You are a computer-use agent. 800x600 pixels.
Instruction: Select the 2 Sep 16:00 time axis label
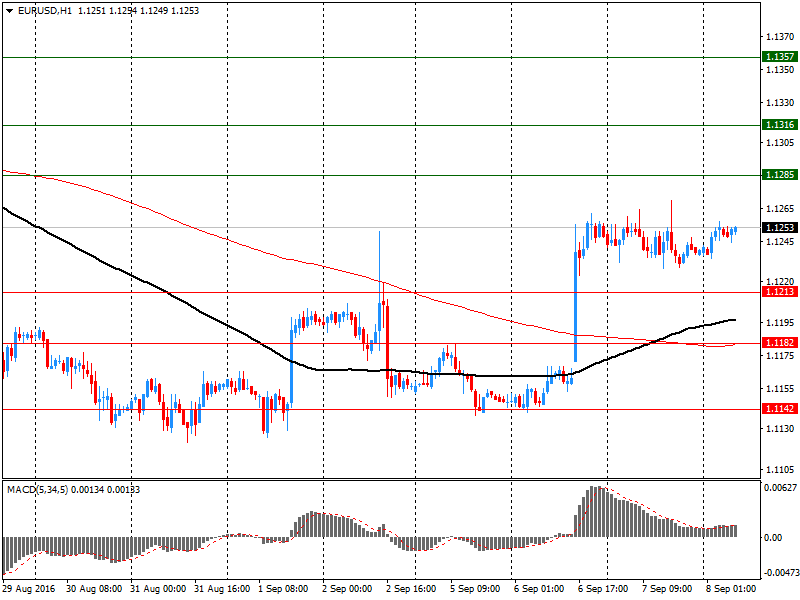[x=411, y=589]
